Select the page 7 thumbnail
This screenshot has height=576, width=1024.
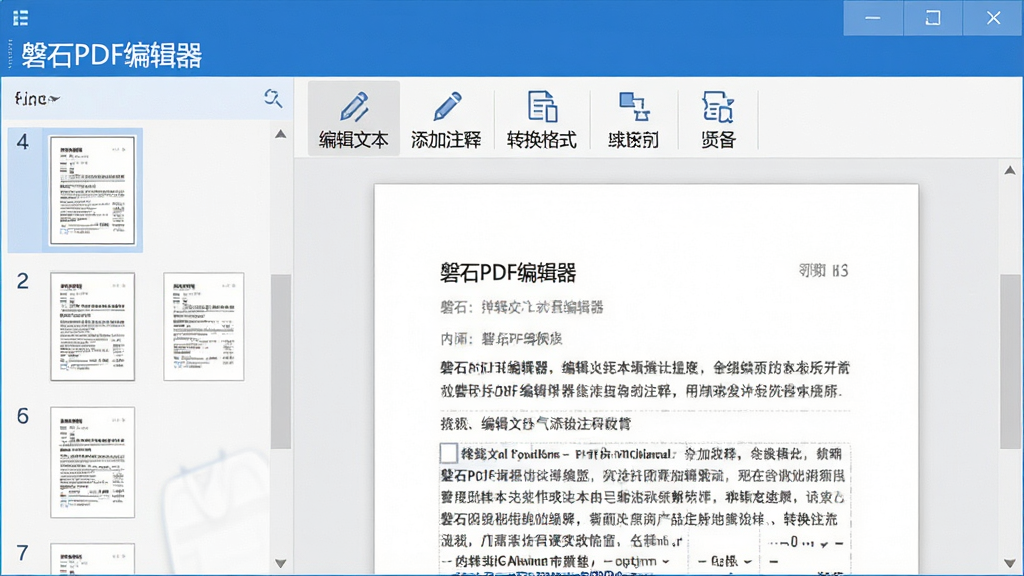pos(93,558)
